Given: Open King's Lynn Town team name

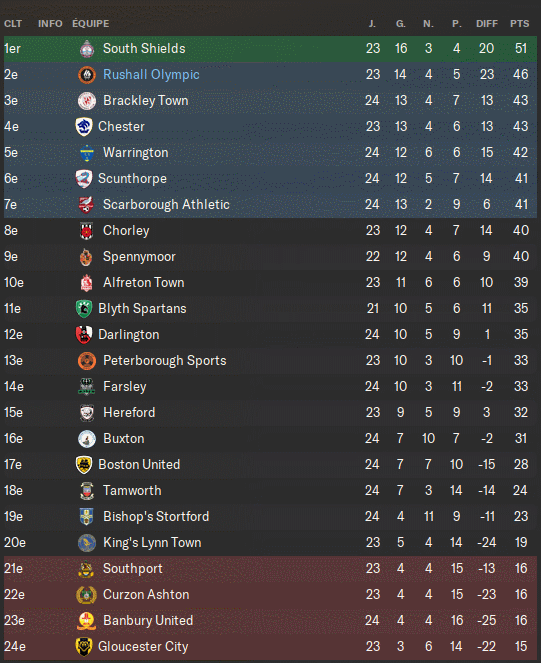Looking at the screenshot, I should [x=152, y=542].
